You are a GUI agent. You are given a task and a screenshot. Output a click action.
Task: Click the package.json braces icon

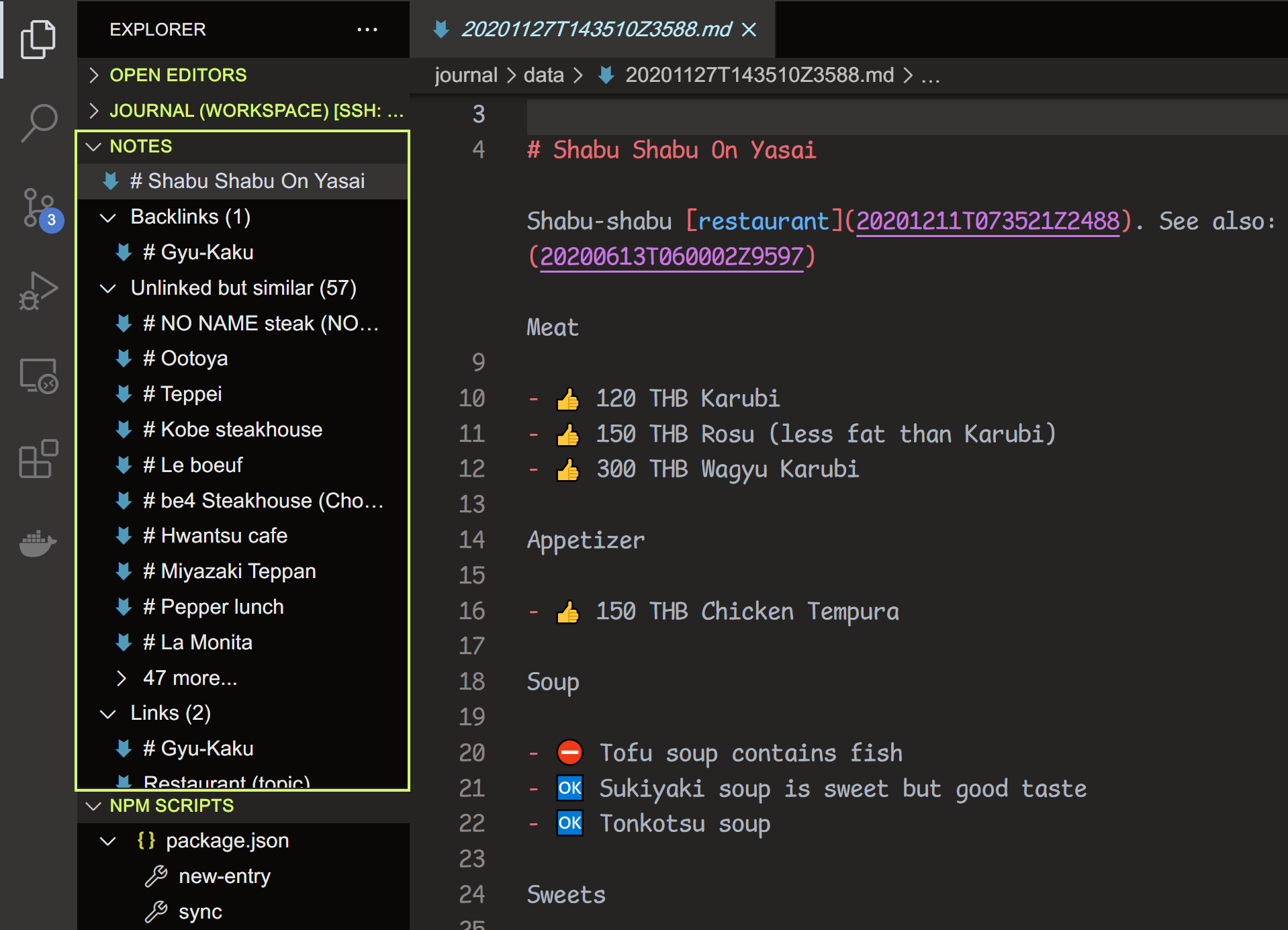146,841
